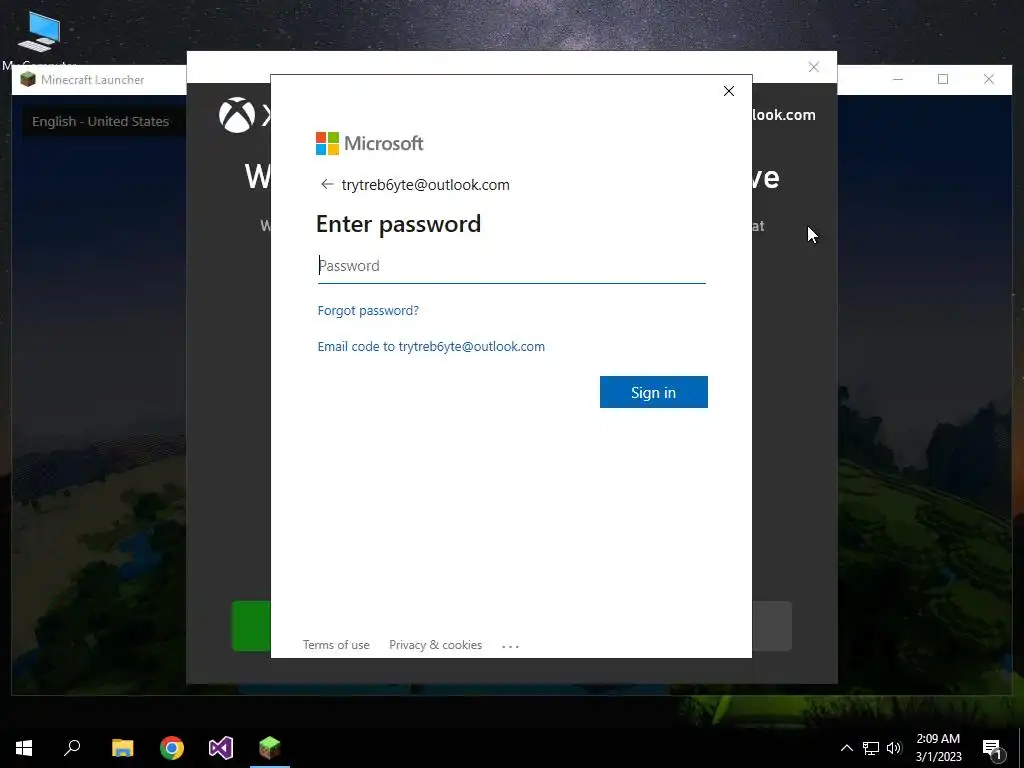Open File Explorer from taskbar
This screenshot has height=768, width=1024.
(122, 747)
